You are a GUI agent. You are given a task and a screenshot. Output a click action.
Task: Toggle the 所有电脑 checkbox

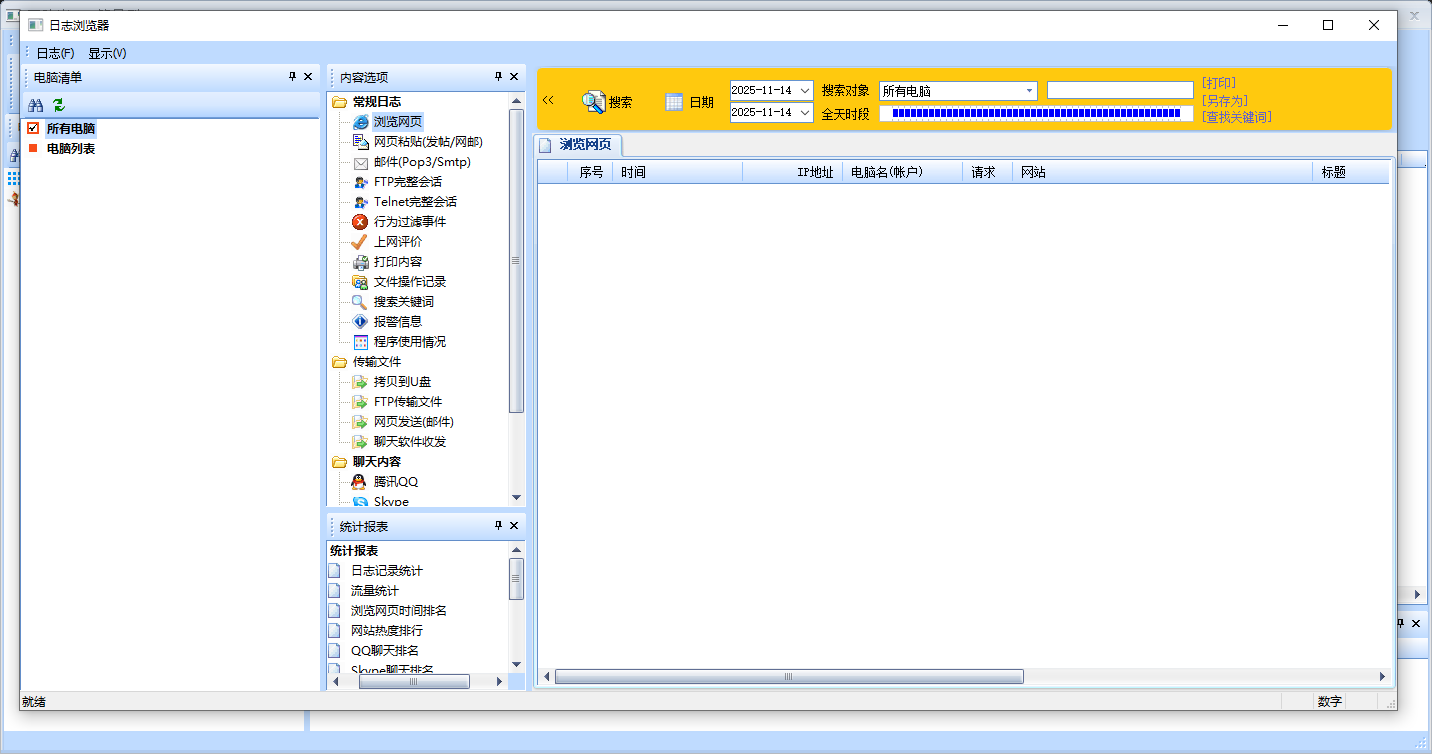point(33,128)
